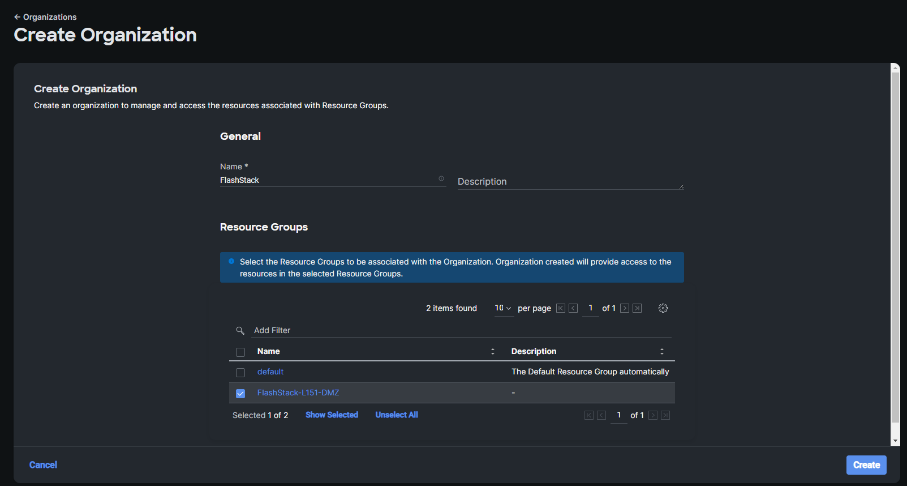Screen dimensions: 907x486
Task: Click the back arrow to Organizations
Action: 17,17
